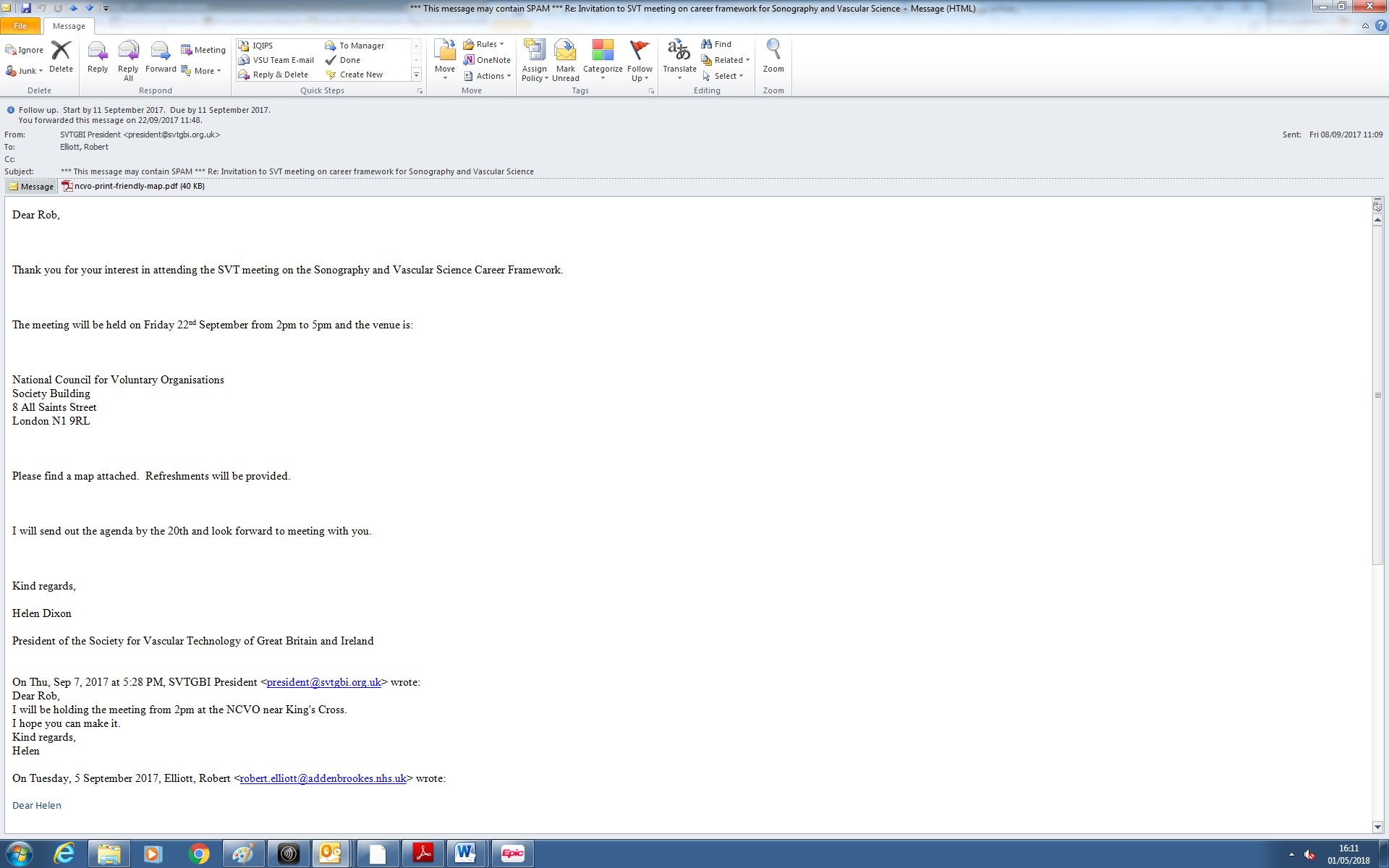The width and height of the screenshot is (1389, 868).
Task: Open the president@svtgbi.org.uk email link
Action: pyautogui.click(x=323, y=682)
